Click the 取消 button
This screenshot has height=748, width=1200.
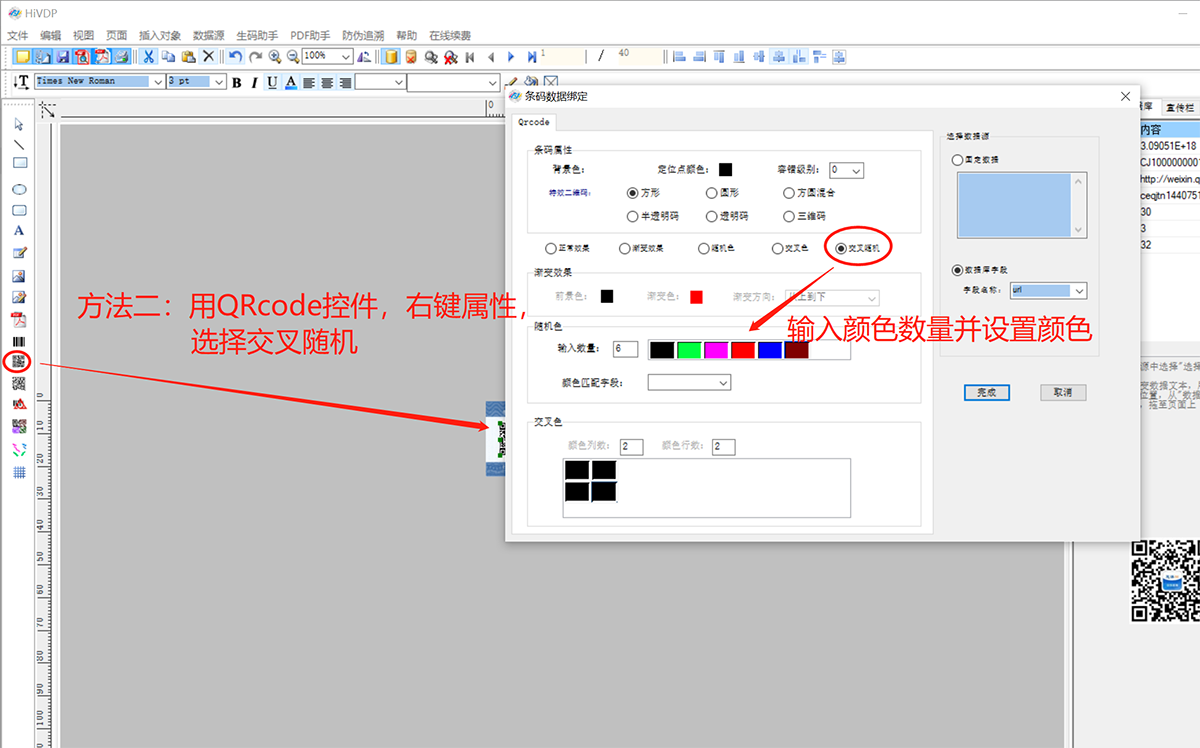1063,393
